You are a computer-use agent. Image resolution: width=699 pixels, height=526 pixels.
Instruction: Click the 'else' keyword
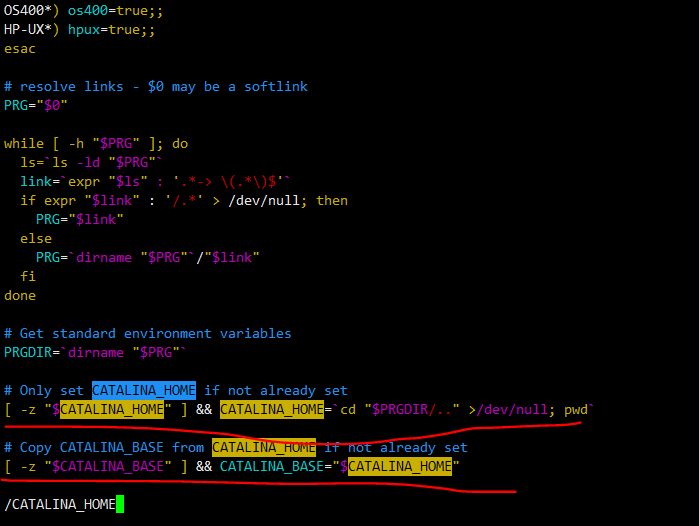click(36, 238)
